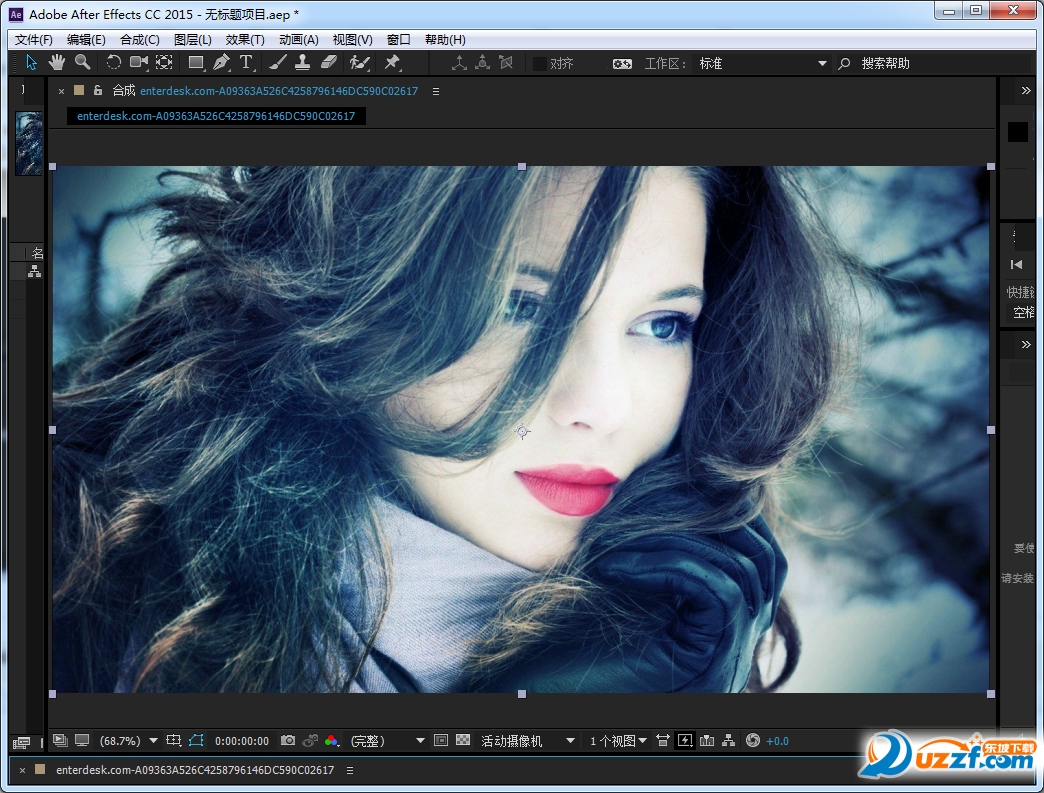1044x793 pixels.
Task: Select the Roto Brush tool
Action: click(x=360, y=63)
